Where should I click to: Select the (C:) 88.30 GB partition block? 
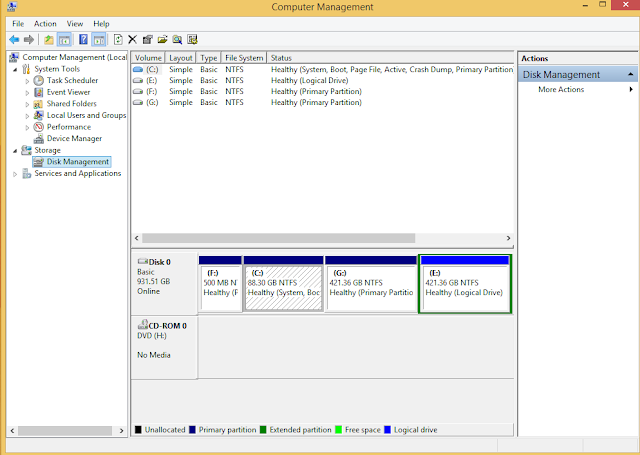pyautogui.click(x=283, y=284)
